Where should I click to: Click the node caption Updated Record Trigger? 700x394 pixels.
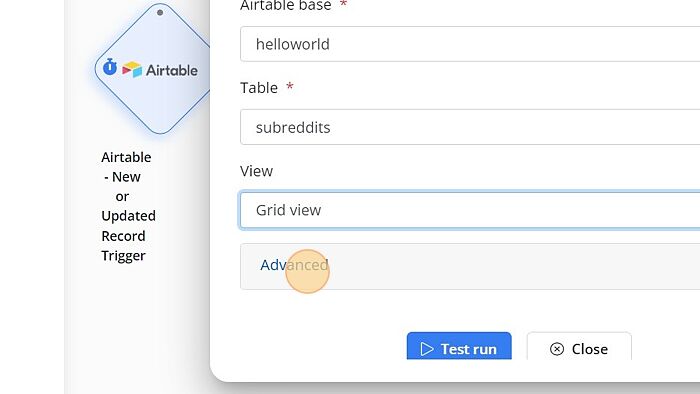(128, 236)
